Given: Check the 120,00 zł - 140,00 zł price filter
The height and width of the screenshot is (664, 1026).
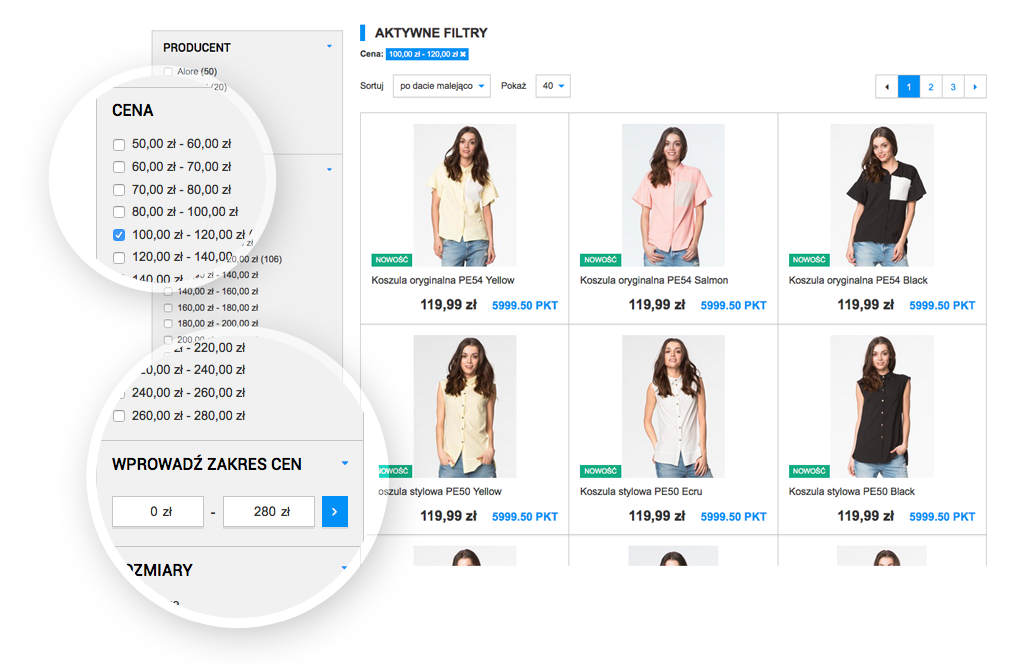Looking at the screenshot, I should tap(119, 258).
